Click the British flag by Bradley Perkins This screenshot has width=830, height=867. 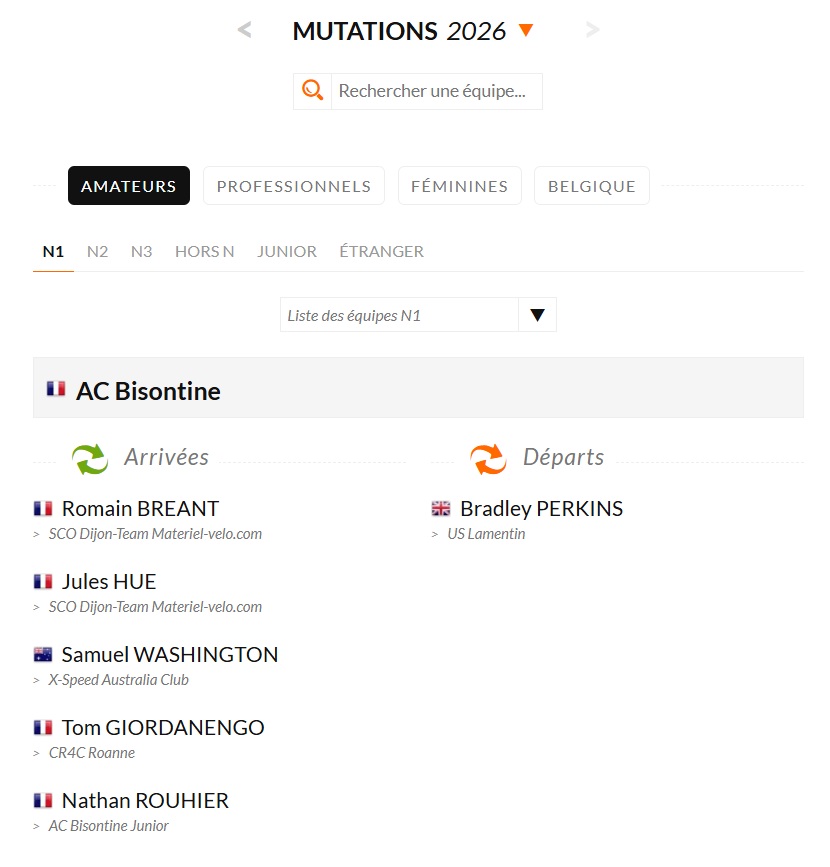pos(441,509)
